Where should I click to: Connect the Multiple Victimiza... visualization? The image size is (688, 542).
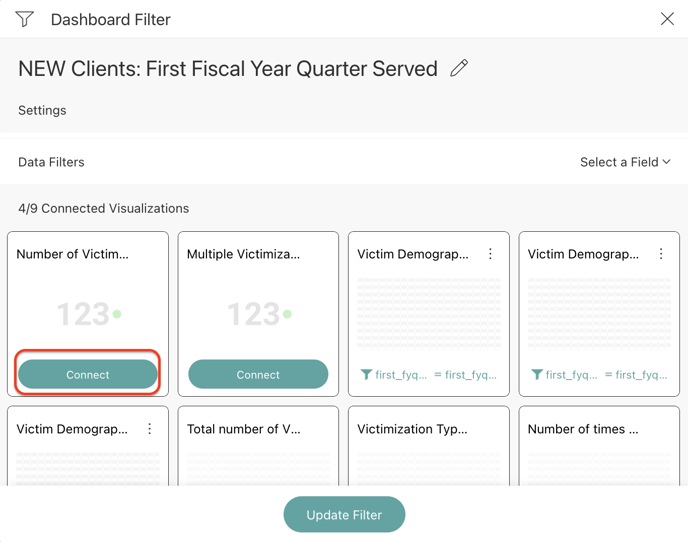click(258, 374)
